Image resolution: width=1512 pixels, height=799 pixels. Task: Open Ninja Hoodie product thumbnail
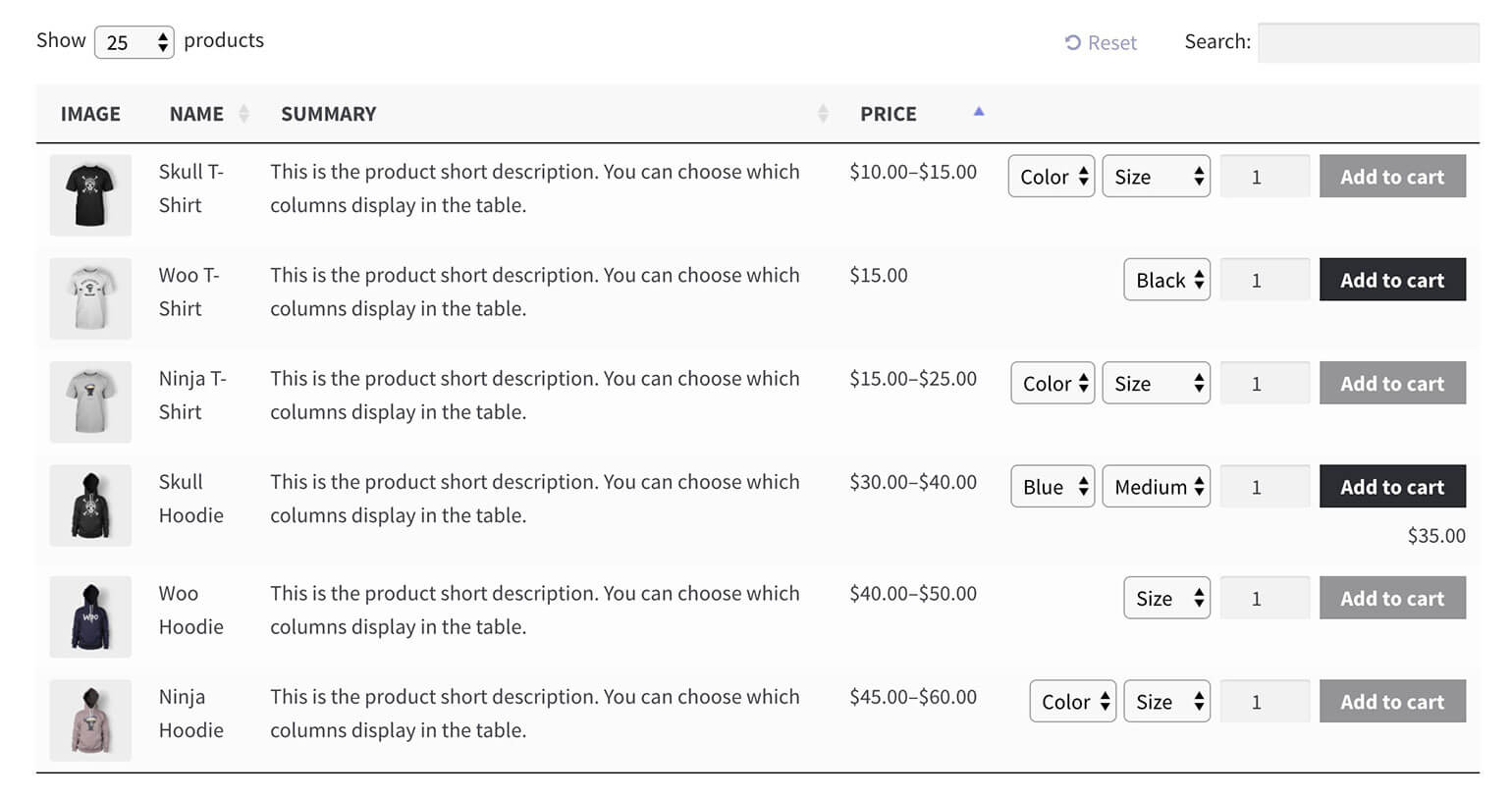(x=90, y=719)
